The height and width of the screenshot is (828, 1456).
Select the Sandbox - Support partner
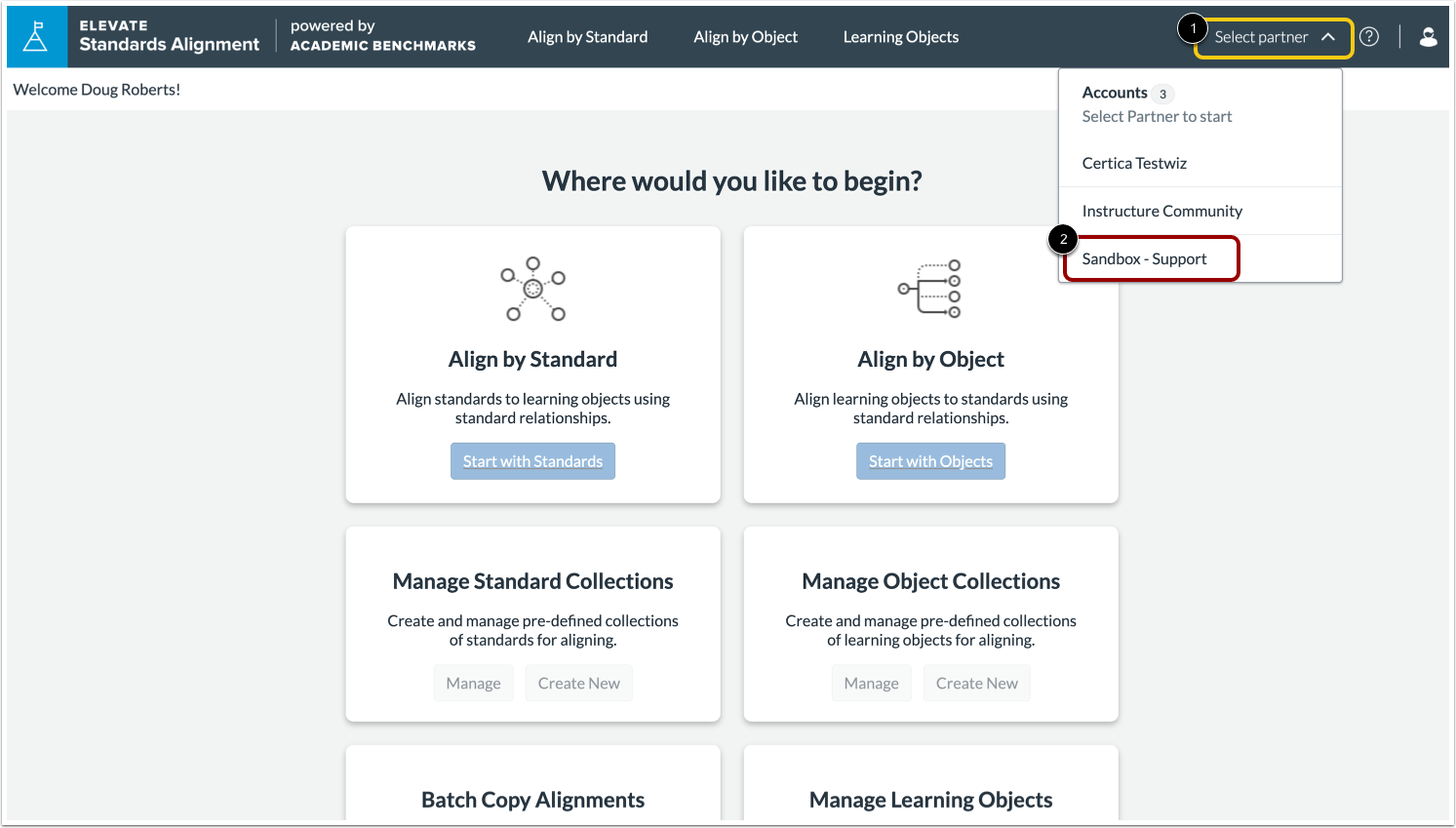coord(1143,258)
